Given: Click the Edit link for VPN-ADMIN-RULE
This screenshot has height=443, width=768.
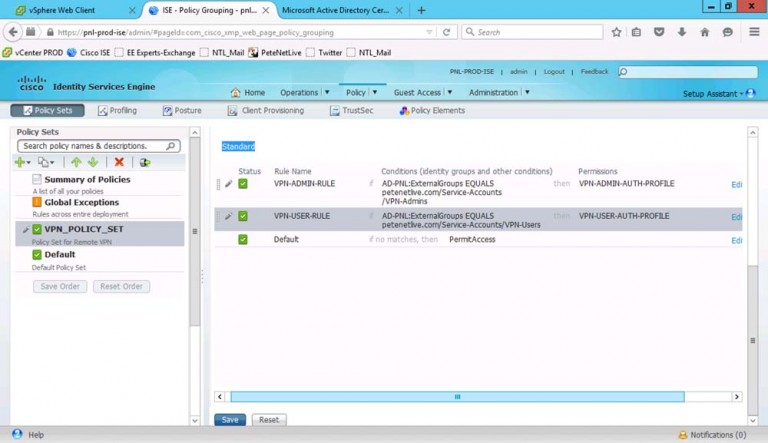Looking at the screenshot, I should click(x=737, y=185).
